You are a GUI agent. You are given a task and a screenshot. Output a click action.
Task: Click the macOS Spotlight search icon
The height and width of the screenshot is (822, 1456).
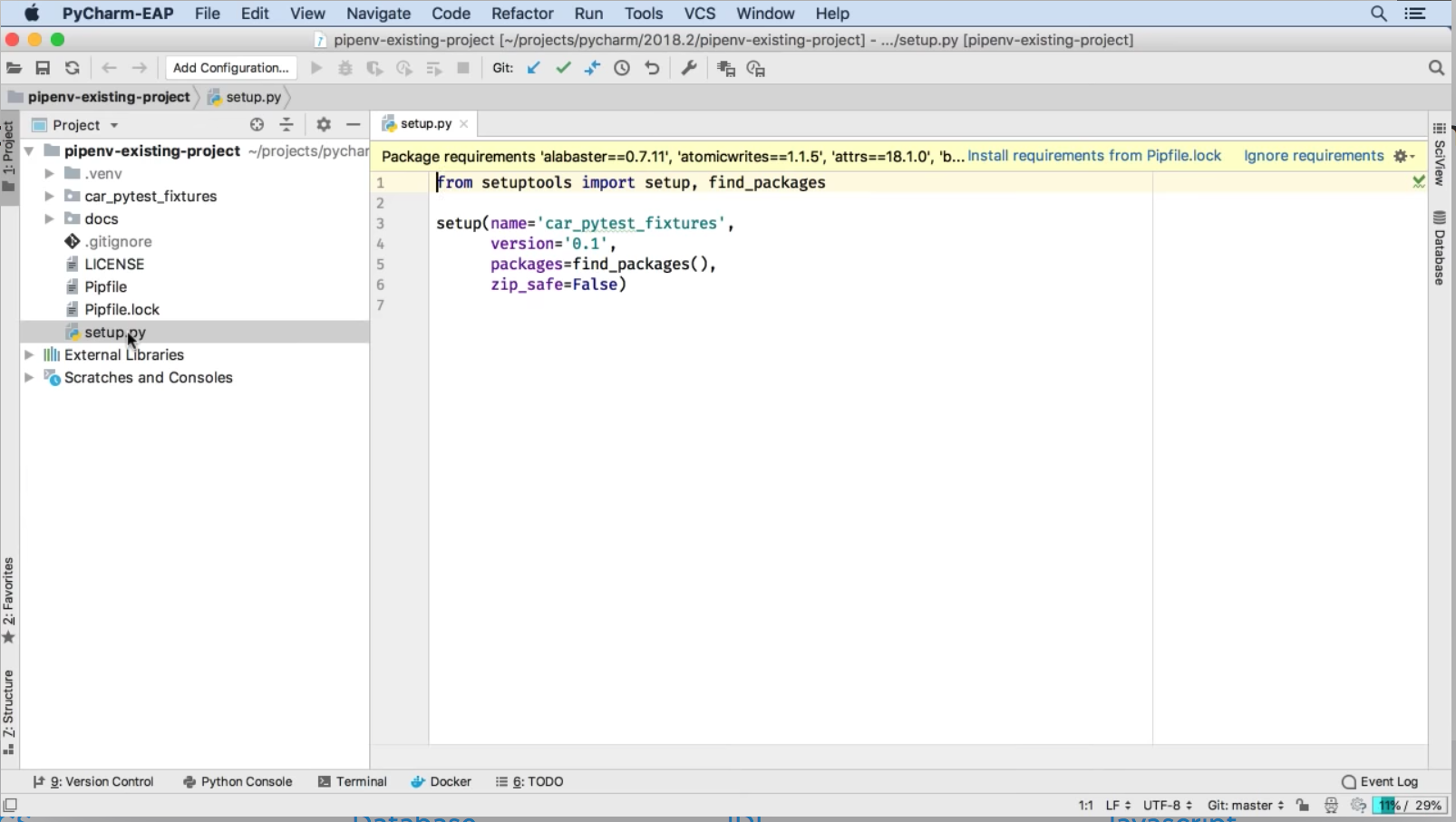tap(1379, 14)
